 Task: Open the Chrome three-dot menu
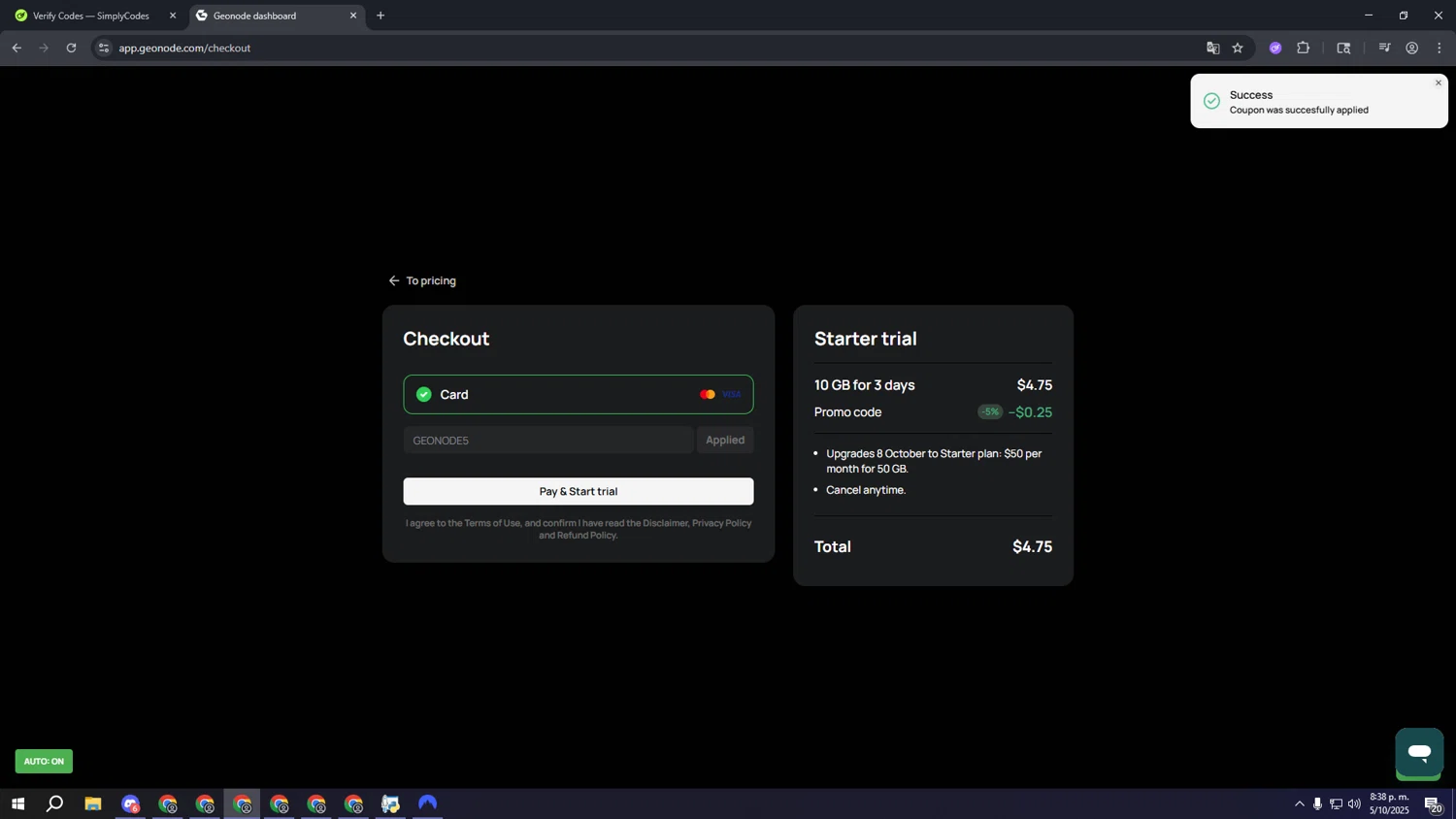tap(1439, 48)
